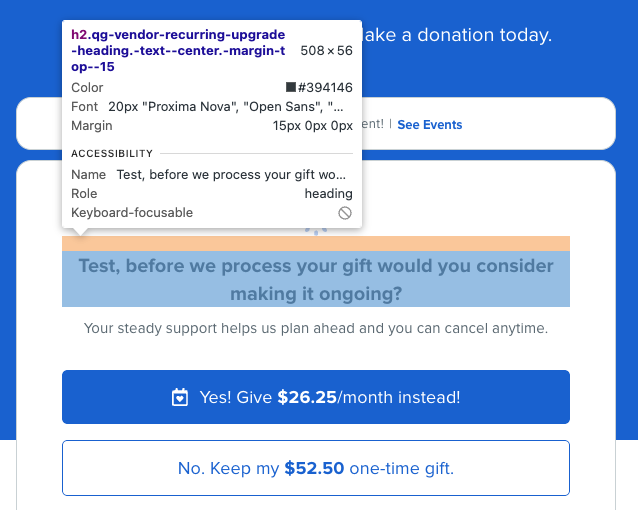Click the #394146 color swatch square
The image size is (638, 510).
pos(291,87)
